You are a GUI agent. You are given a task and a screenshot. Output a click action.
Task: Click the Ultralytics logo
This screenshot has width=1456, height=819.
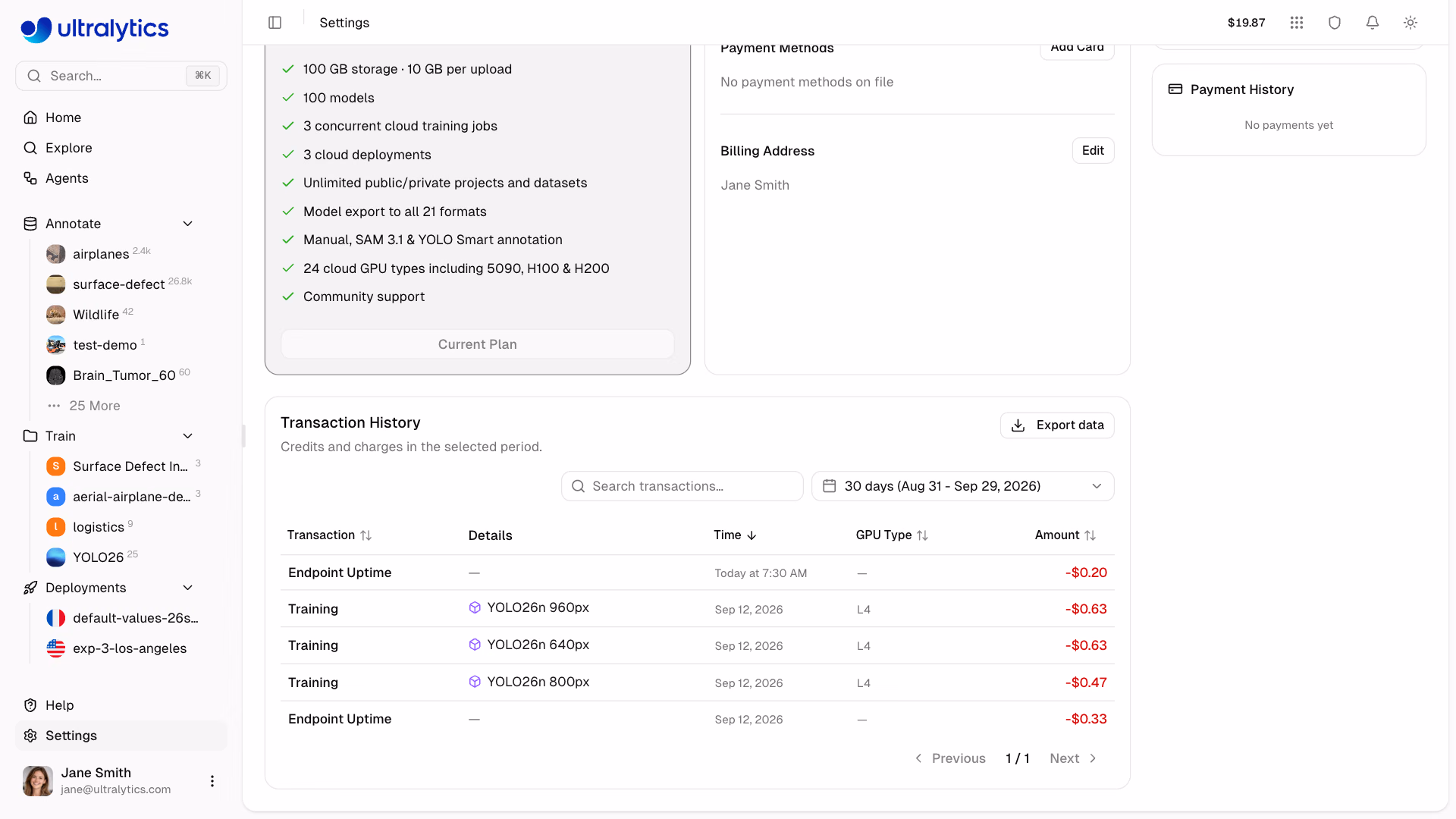click(95, 29)
